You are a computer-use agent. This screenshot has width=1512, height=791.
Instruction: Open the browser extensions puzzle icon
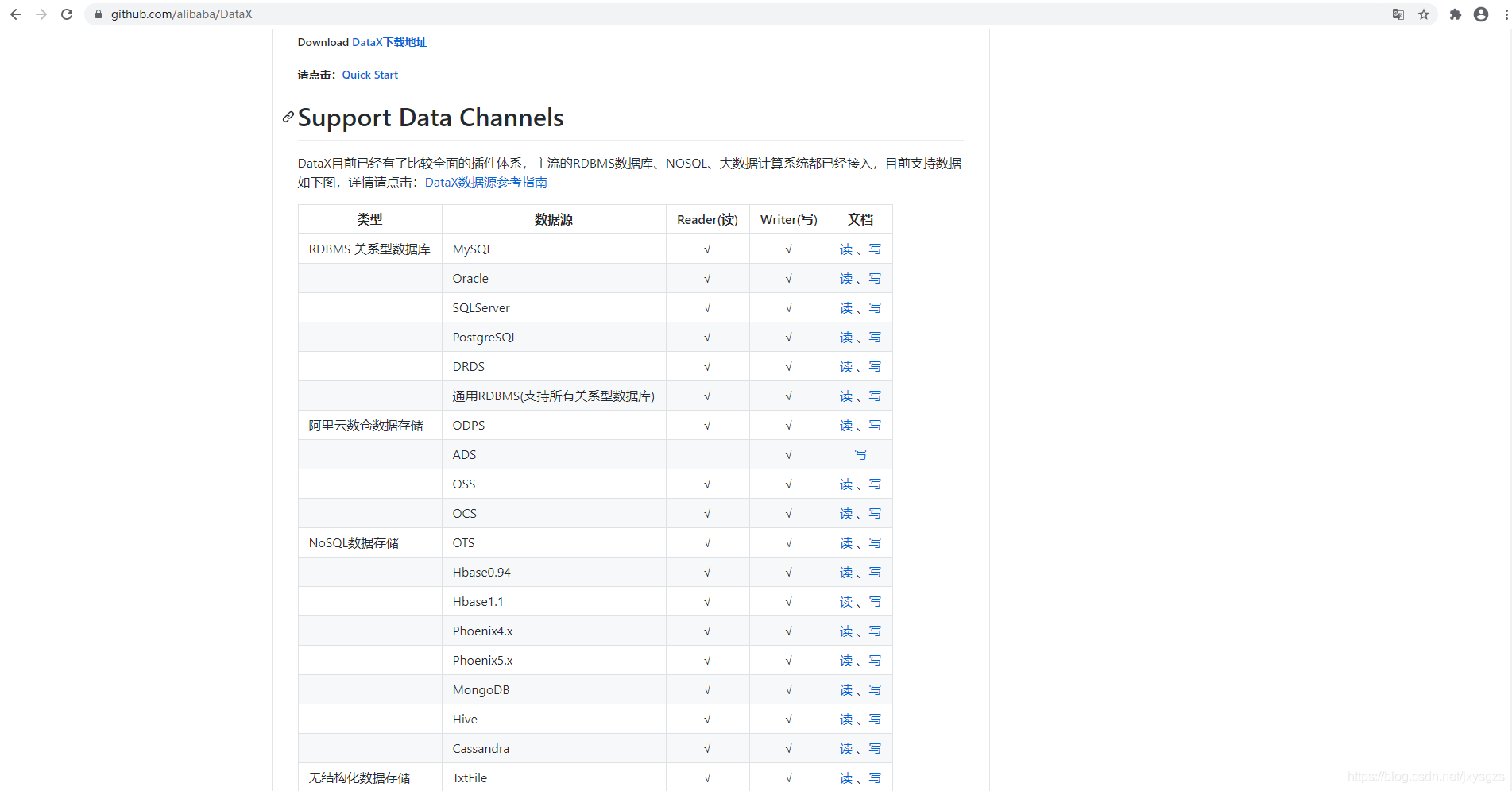click(1456, 14)
